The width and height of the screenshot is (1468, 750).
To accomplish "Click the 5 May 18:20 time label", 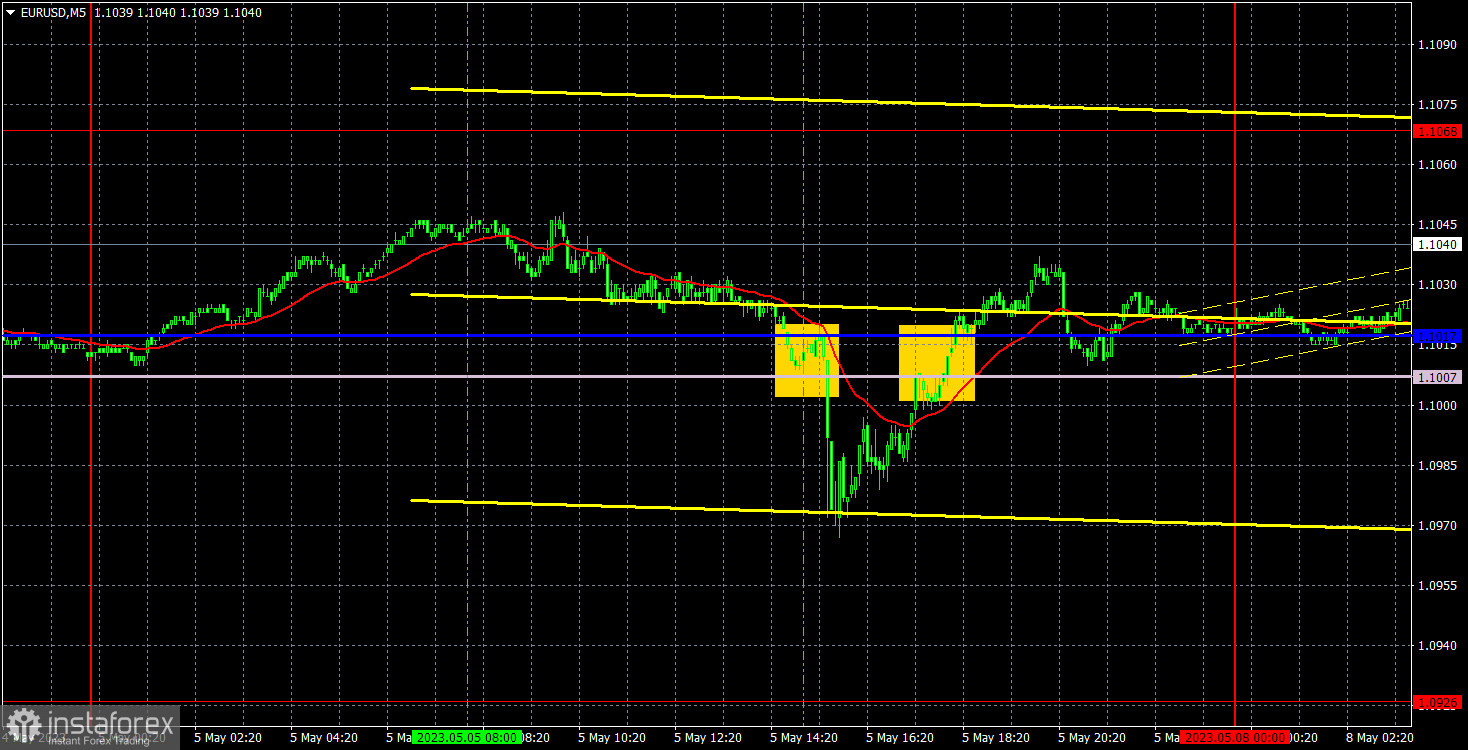I will coord(996,737).
